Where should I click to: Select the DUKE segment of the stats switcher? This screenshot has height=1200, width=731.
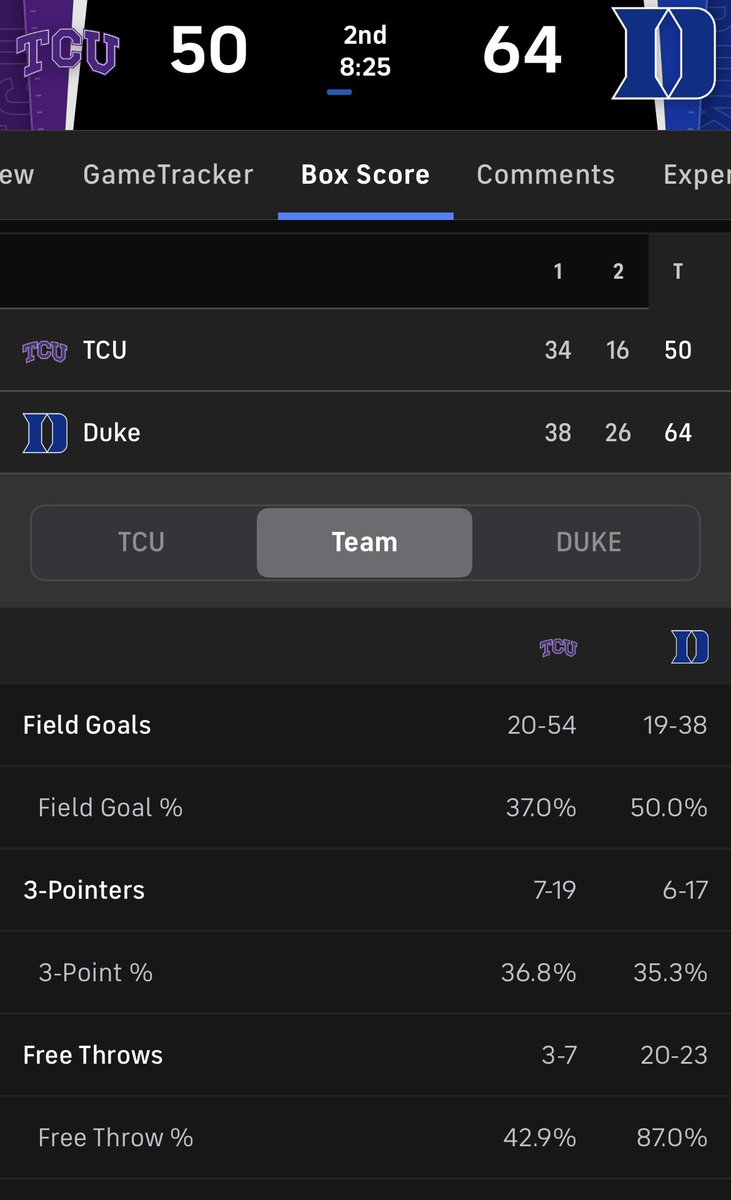pos(589,542)
